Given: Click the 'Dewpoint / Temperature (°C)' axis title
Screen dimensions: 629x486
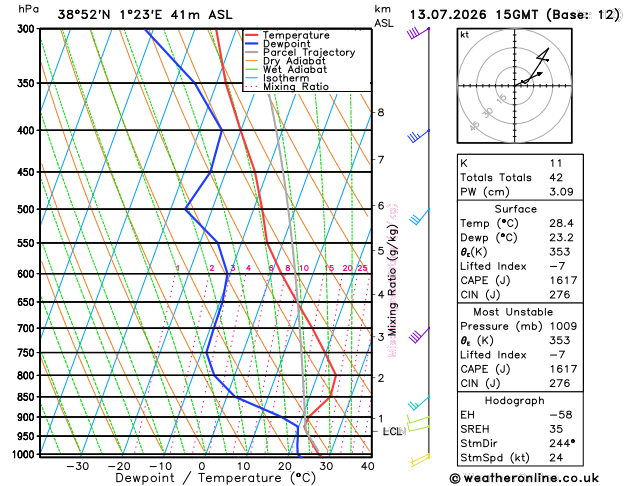Looking at the screenshot, I should [215, 478].
